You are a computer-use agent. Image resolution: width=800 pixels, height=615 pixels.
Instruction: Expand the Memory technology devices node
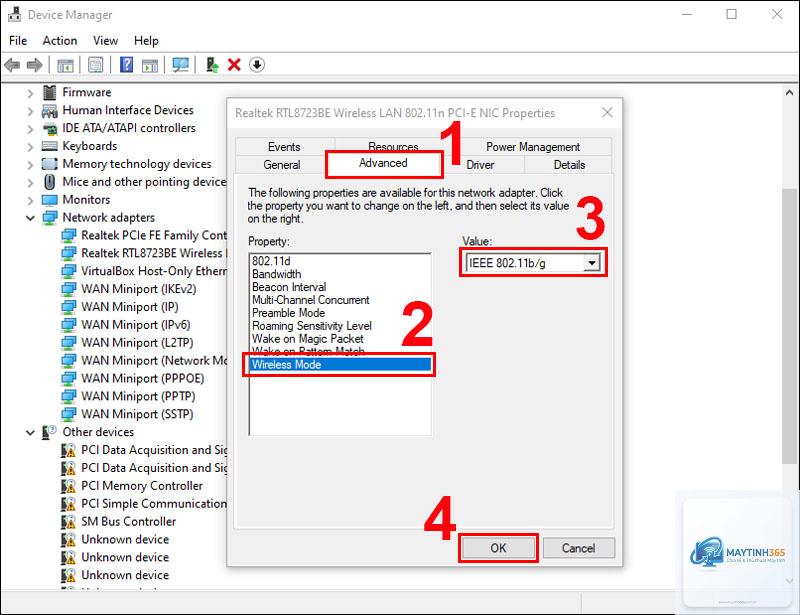[30, 165]
